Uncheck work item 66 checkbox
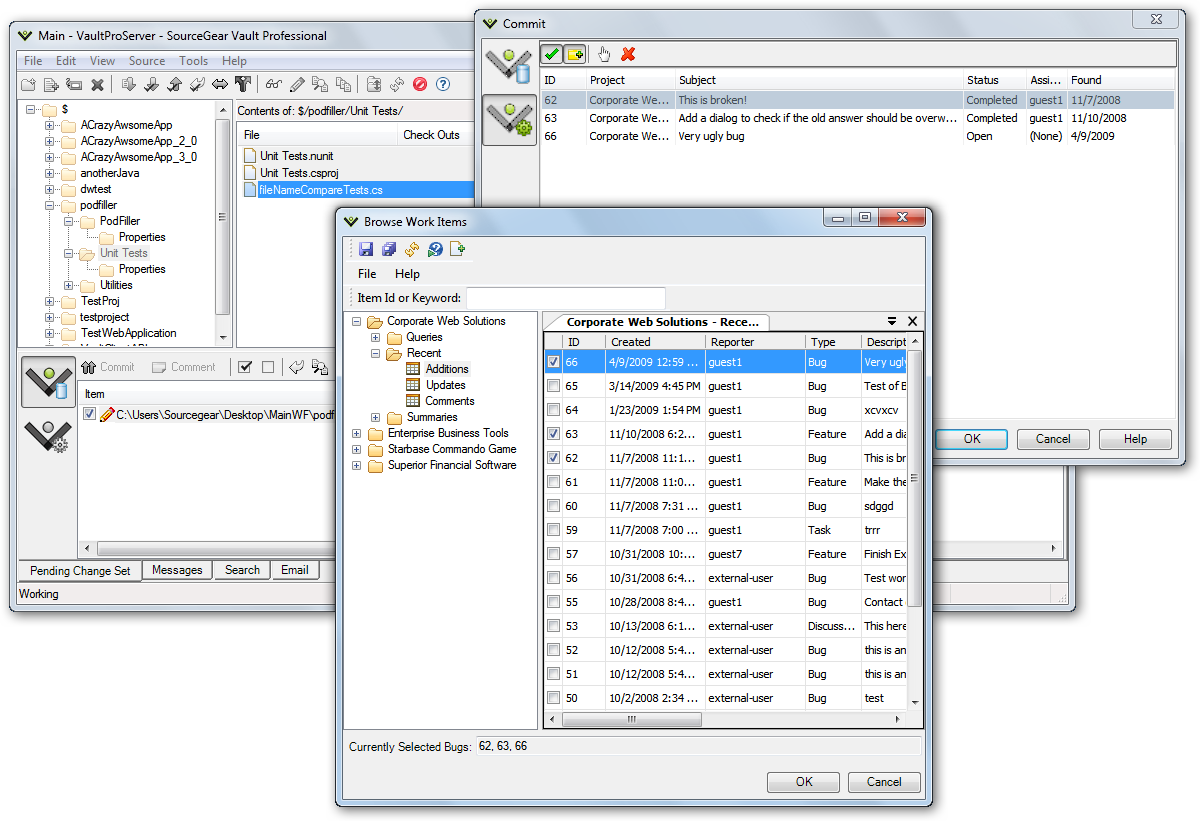Screen dimensions: 1200x821 pyautogui.click(x=554, y=362)
